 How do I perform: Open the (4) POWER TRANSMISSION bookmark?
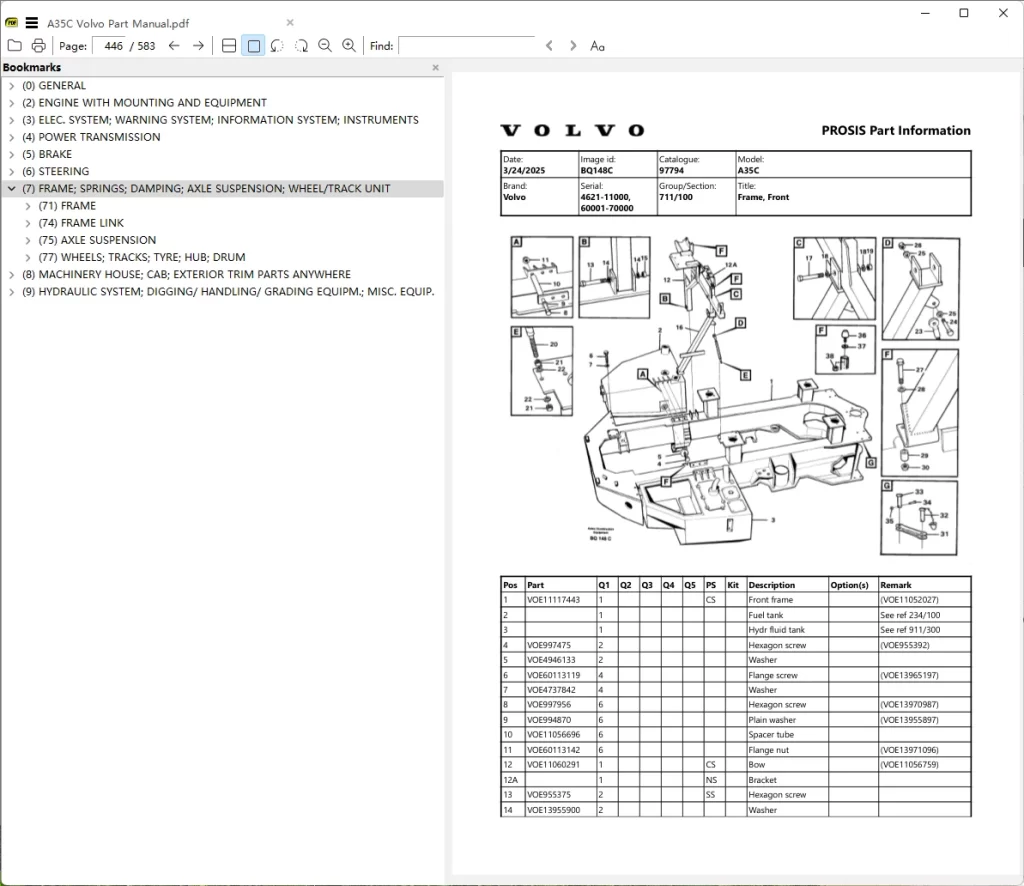coord(91,137)
